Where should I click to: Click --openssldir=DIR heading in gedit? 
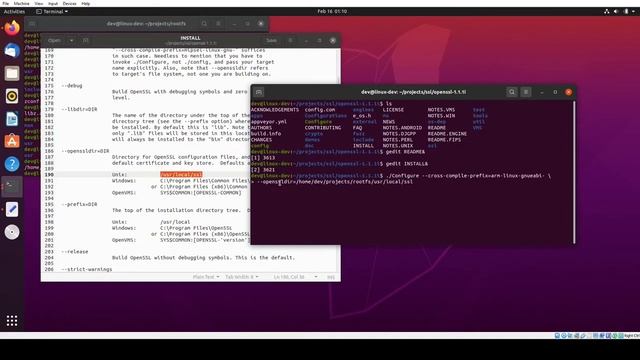pyautogui.click(x=85, y=151)
